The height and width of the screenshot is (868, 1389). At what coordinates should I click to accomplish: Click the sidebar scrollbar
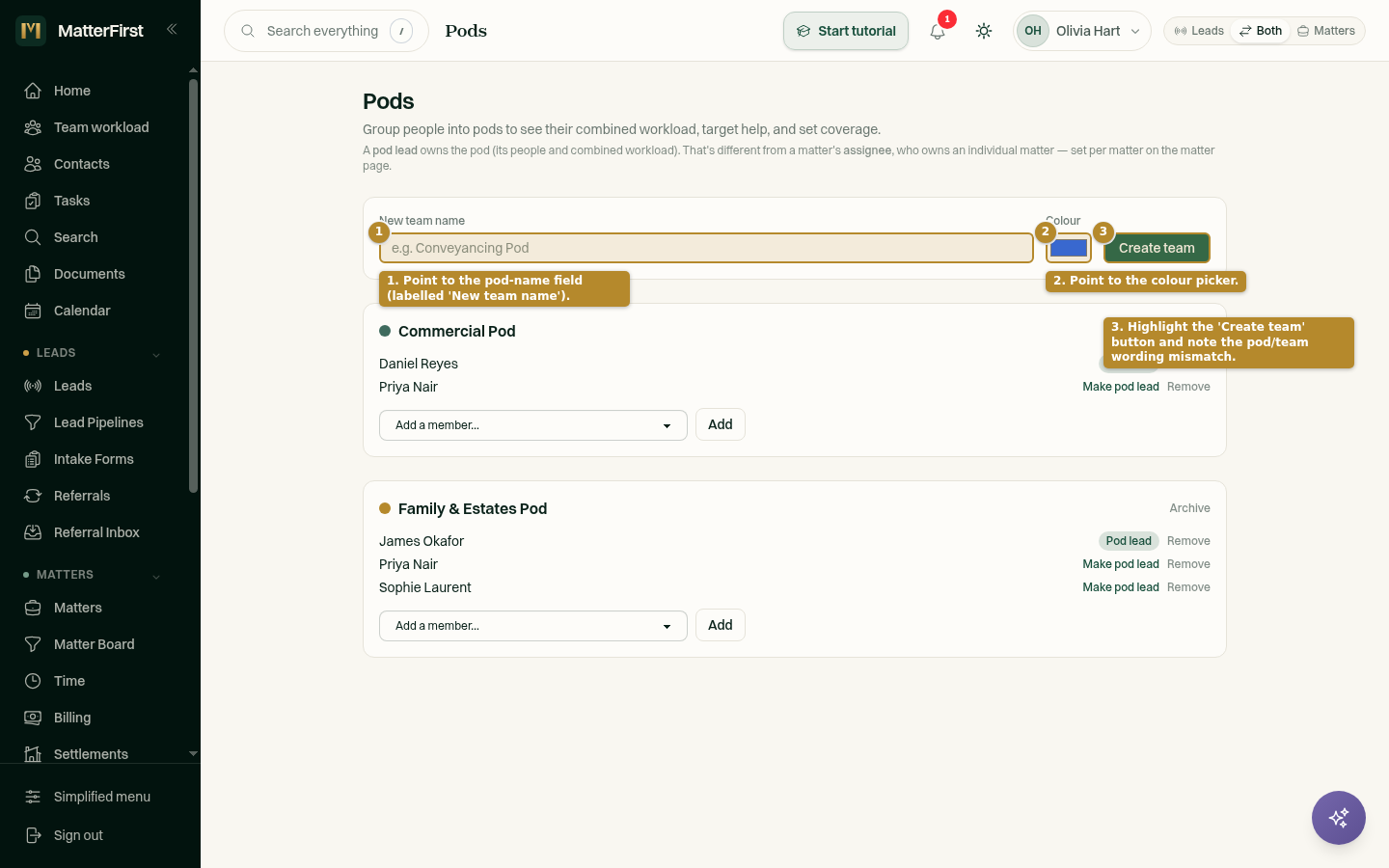193,285
